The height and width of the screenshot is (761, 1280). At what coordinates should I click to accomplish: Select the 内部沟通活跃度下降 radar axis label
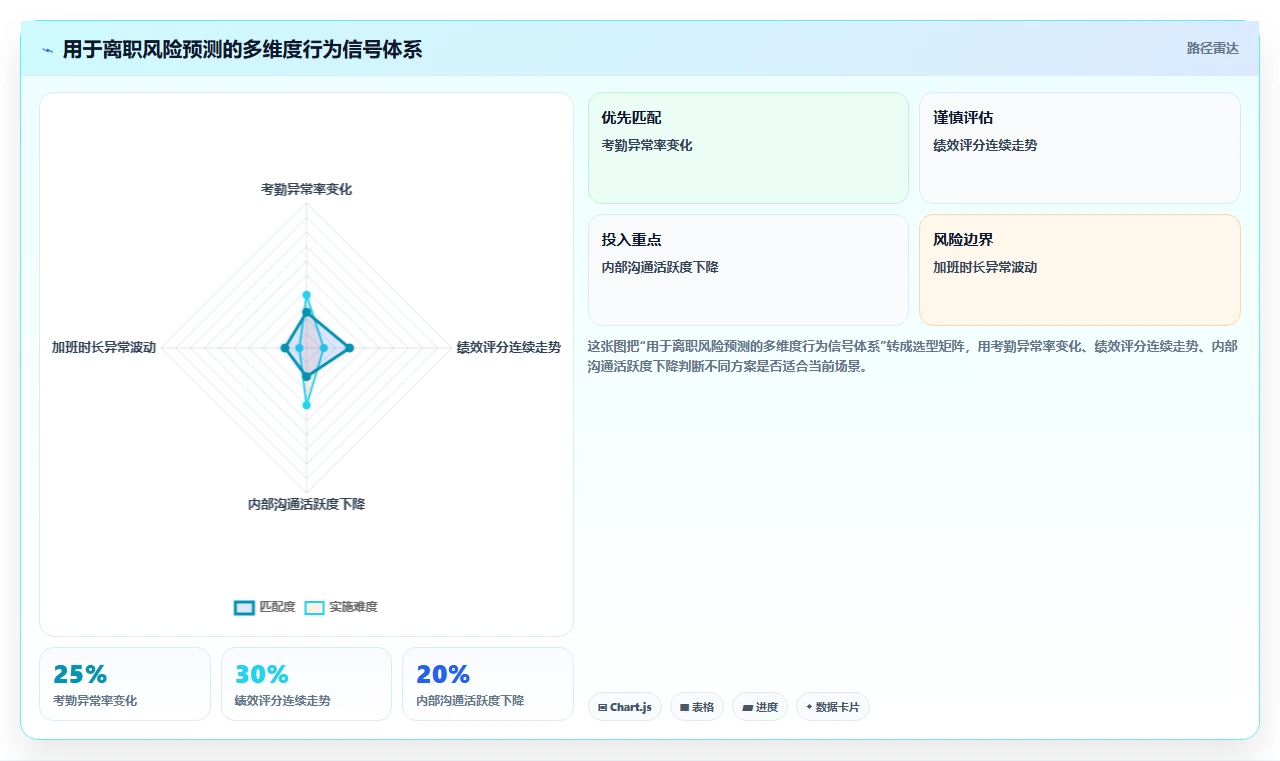point(306,504)
